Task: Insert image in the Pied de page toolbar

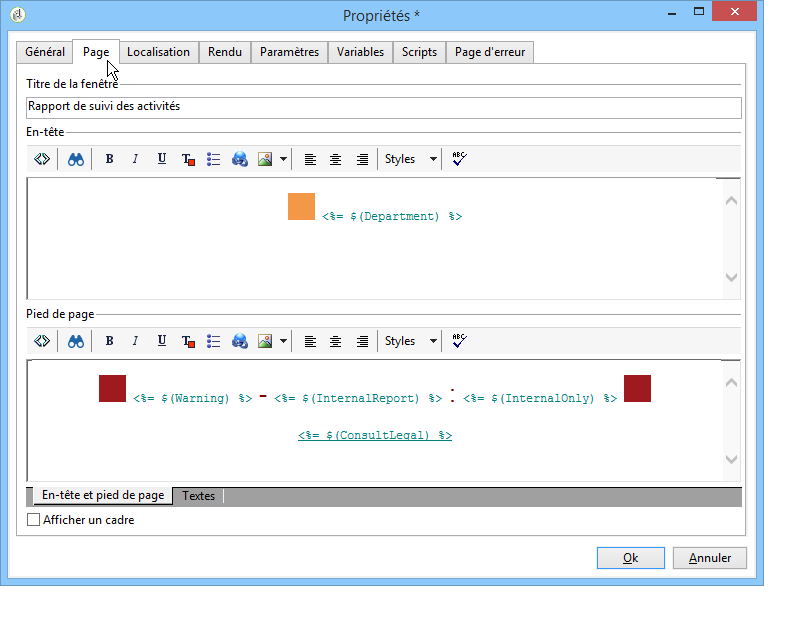Action: pyautogui.click(x=265, y=341)
